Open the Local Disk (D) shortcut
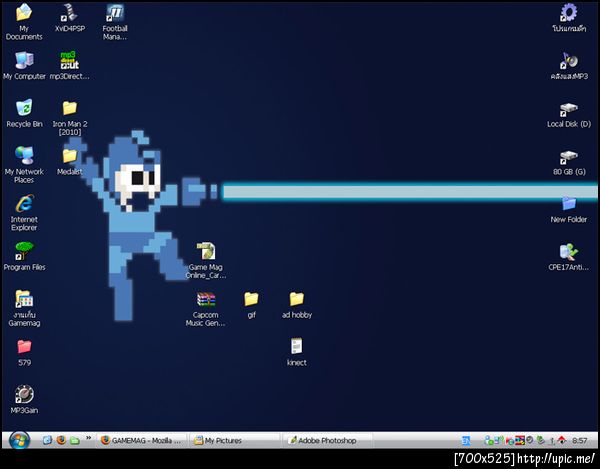The height and width of the screenshot is (469, 600). point(569,114)
